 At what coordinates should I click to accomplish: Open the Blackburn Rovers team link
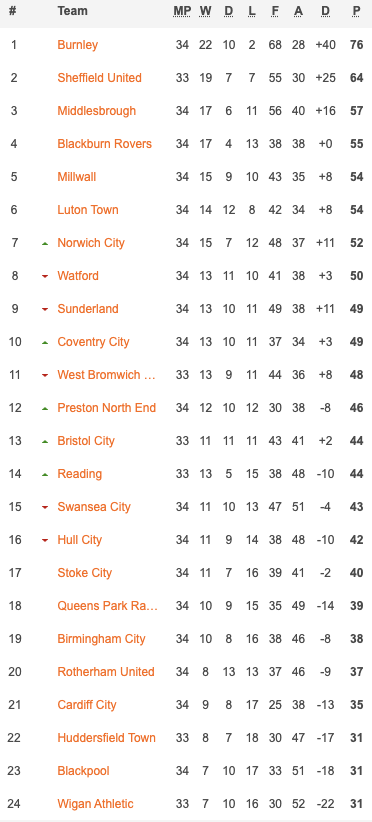[104, 144]
